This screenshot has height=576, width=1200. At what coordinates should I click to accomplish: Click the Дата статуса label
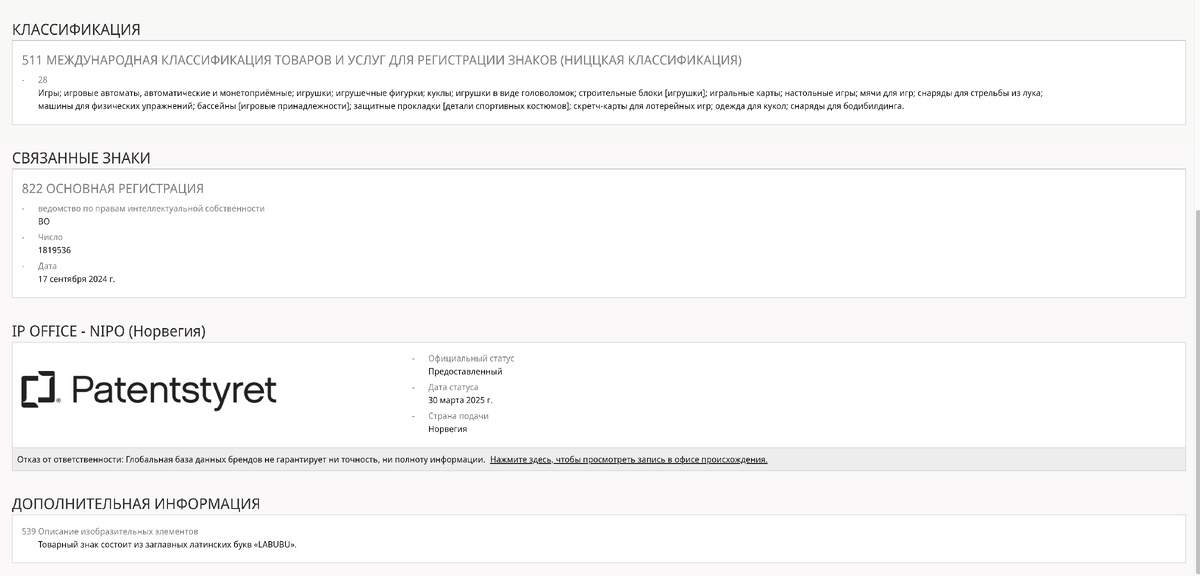(453, 387)
